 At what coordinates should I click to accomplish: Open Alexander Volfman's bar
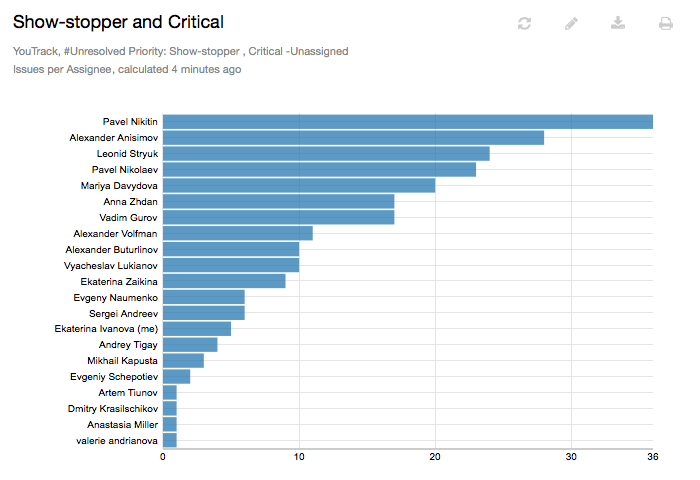pos(238,233)
